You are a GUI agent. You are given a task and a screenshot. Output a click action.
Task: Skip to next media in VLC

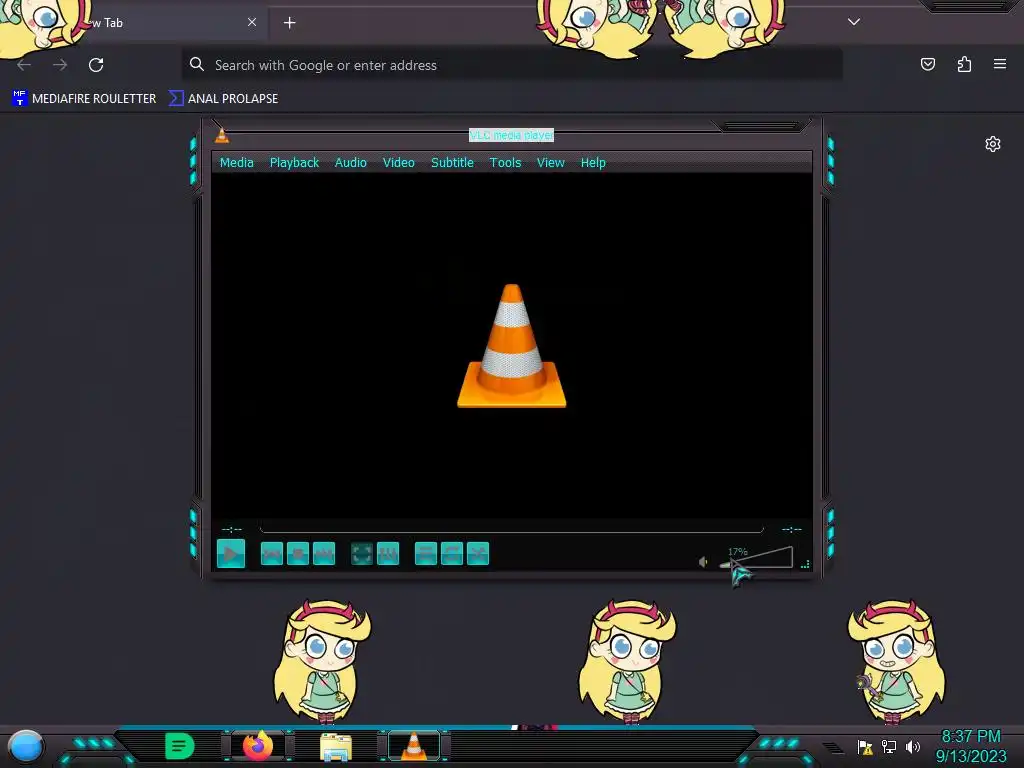pos(324,554)
